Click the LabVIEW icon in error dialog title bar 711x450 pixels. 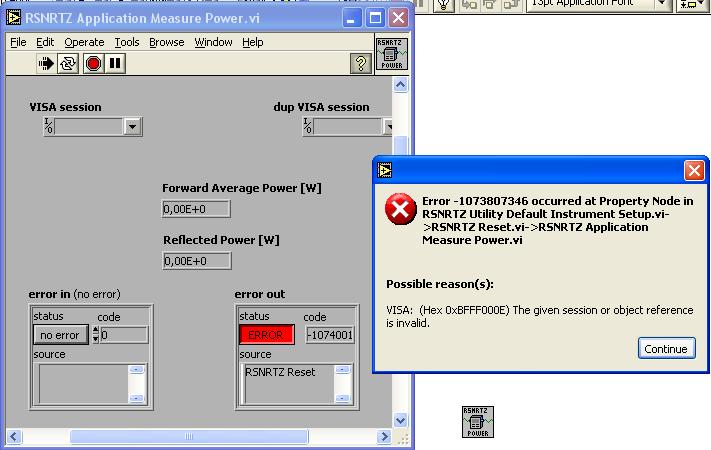385,170
